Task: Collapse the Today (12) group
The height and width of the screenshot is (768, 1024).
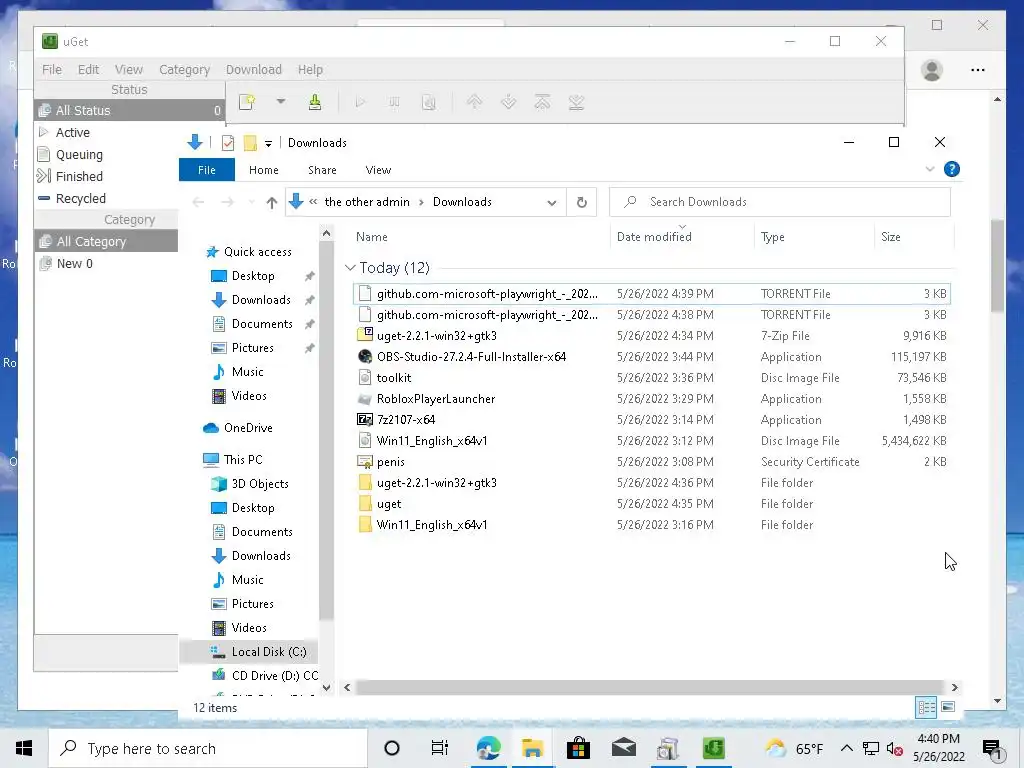Action: click(350, 268)
